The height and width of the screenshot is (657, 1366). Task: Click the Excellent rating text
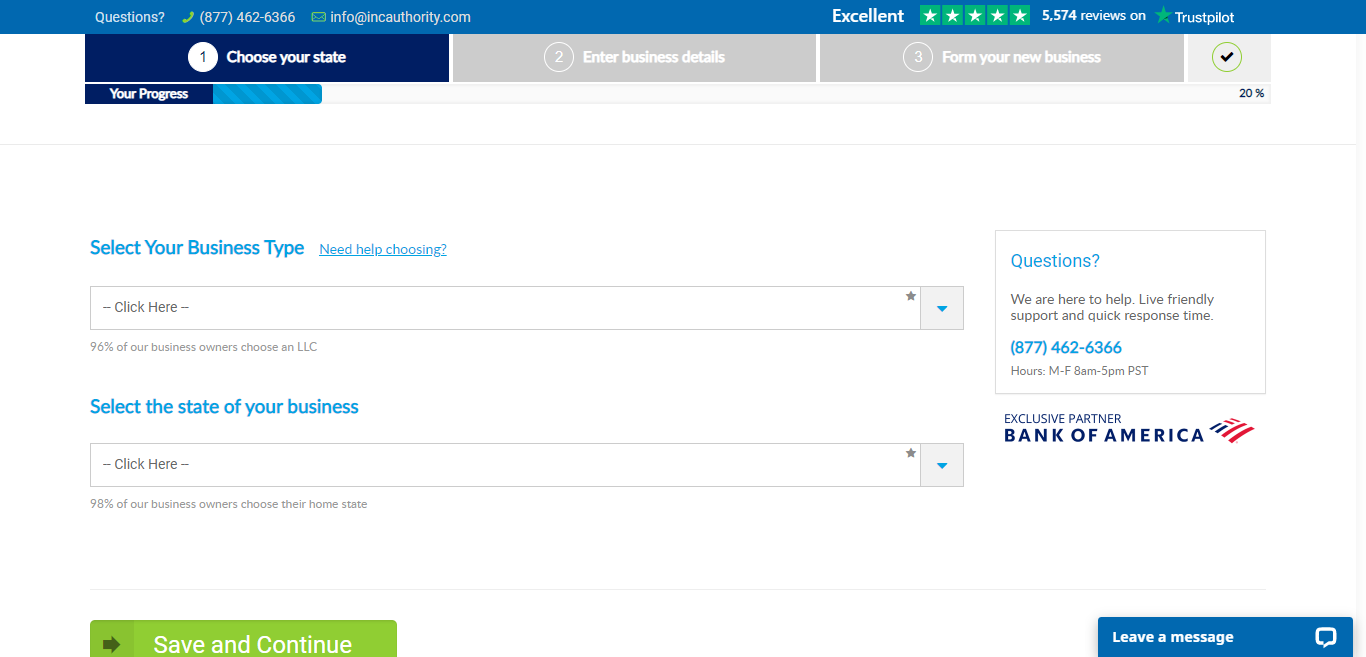tap(868, 16)
